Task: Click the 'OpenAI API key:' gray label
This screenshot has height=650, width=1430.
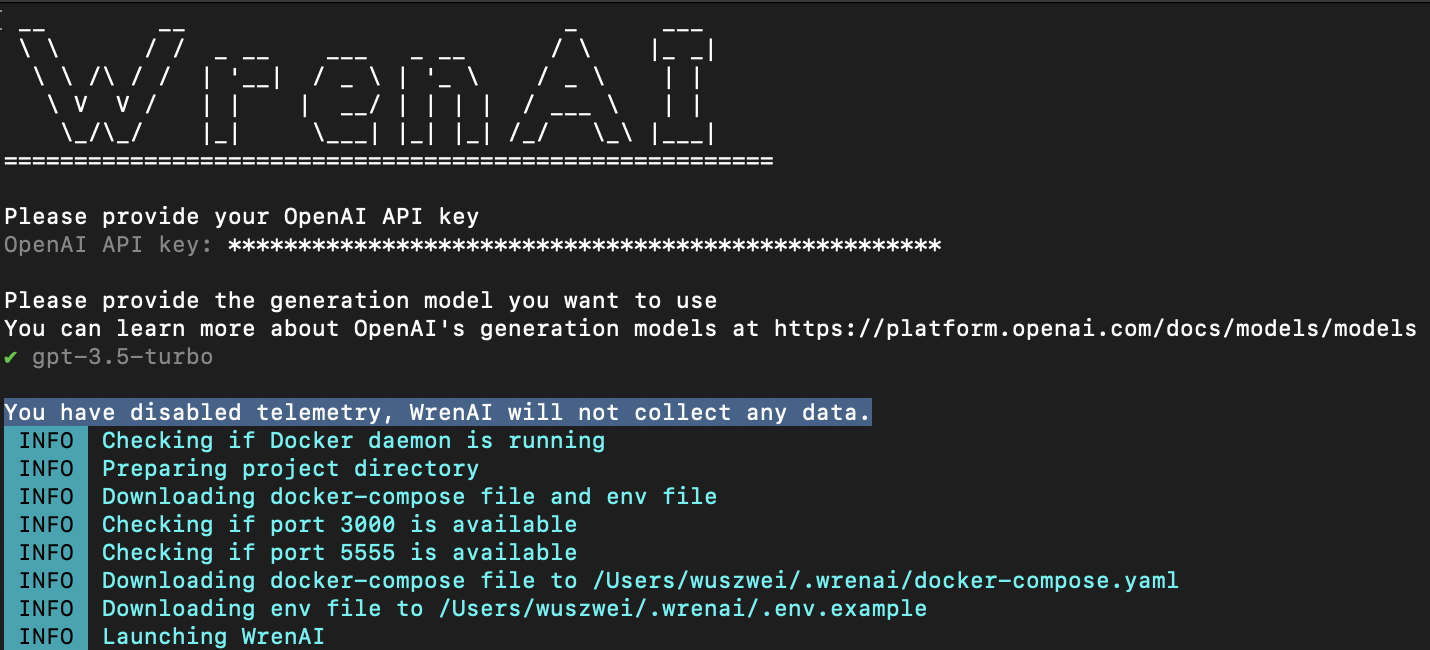Action: click(x=109, y=245)
